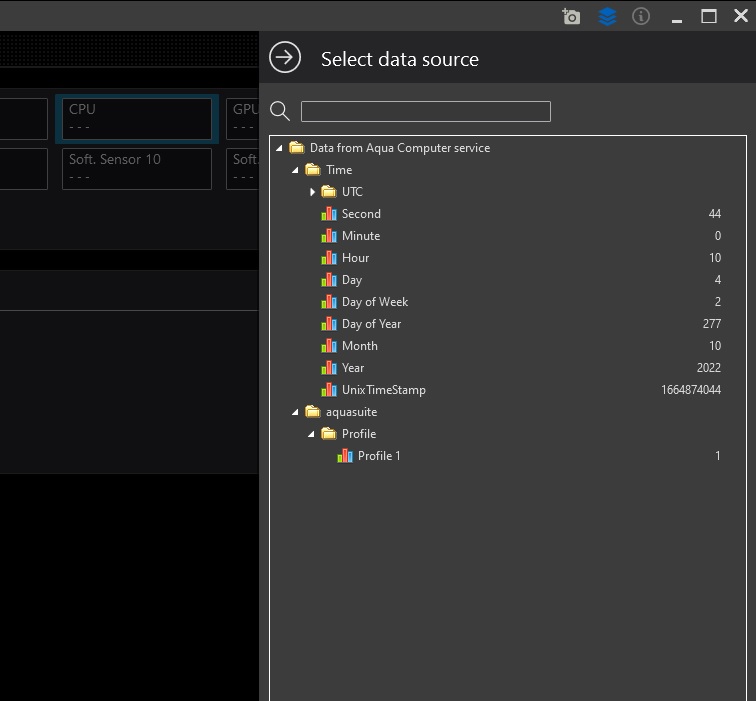
Task: Click the chart icon beside UnixTimeStamp
Action: 329,390
